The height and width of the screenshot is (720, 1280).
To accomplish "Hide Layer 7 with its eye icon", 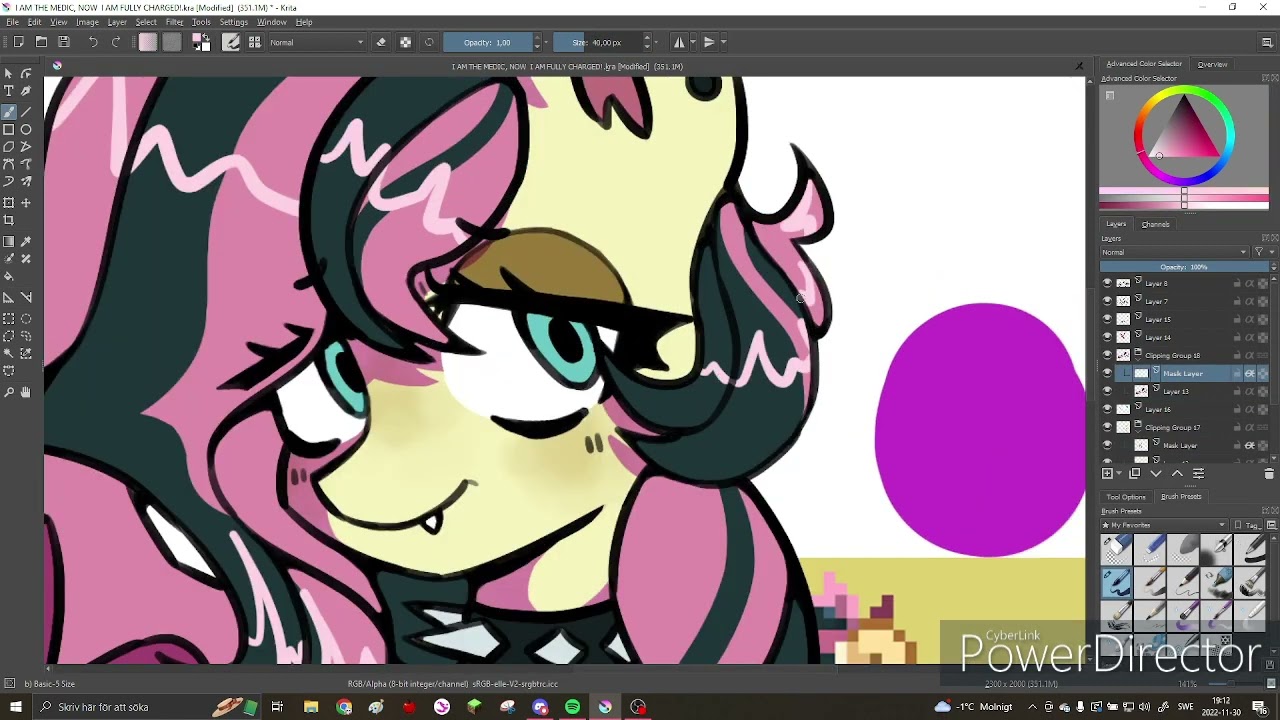I will pos(1107,301).
